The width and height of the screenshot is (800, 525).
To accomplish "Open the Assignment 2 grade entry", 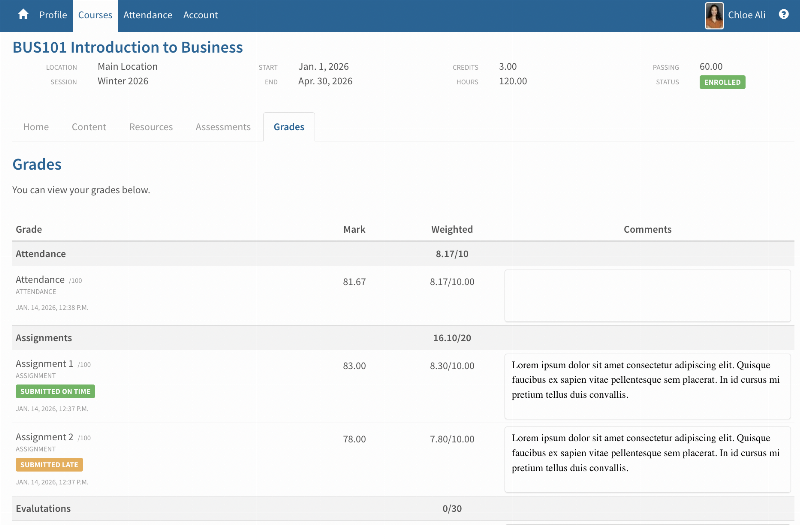I will (x=45, y=437).
